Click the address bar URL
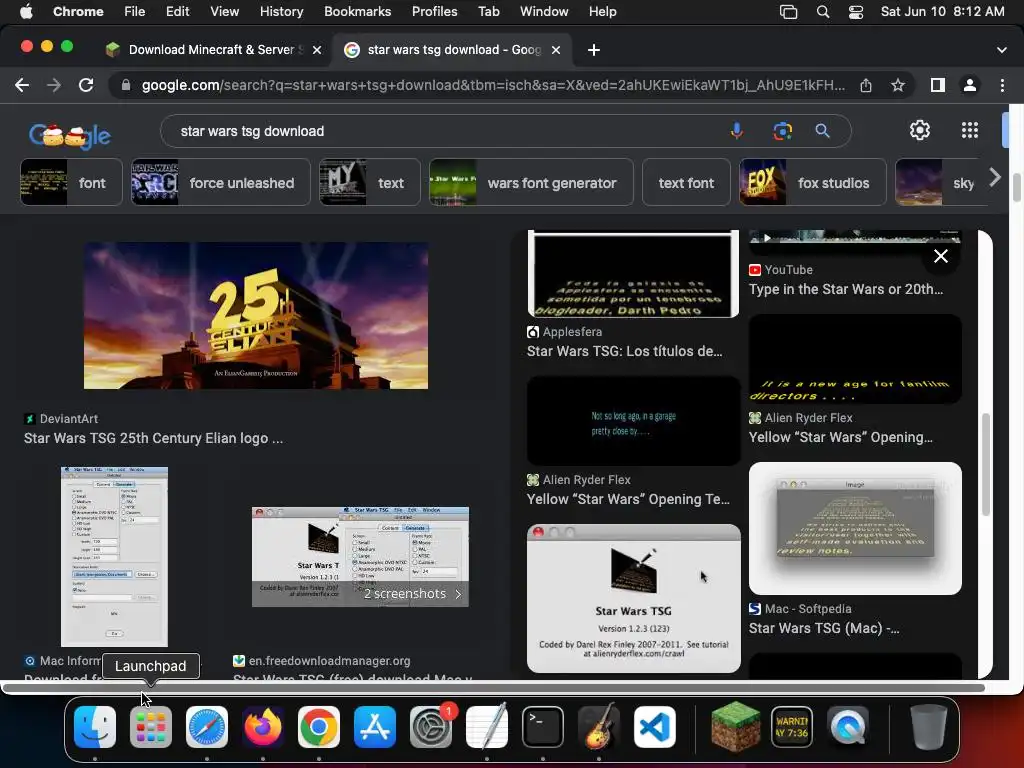This screenshot has height=768, width=1024. point(493,85)
